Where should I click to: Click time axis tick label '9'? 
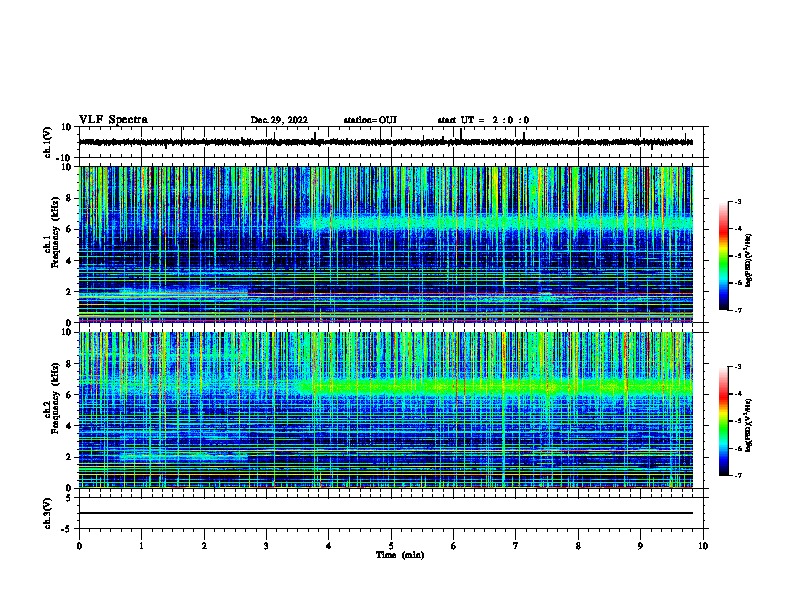pyautogui.click(x=640, y=546)
